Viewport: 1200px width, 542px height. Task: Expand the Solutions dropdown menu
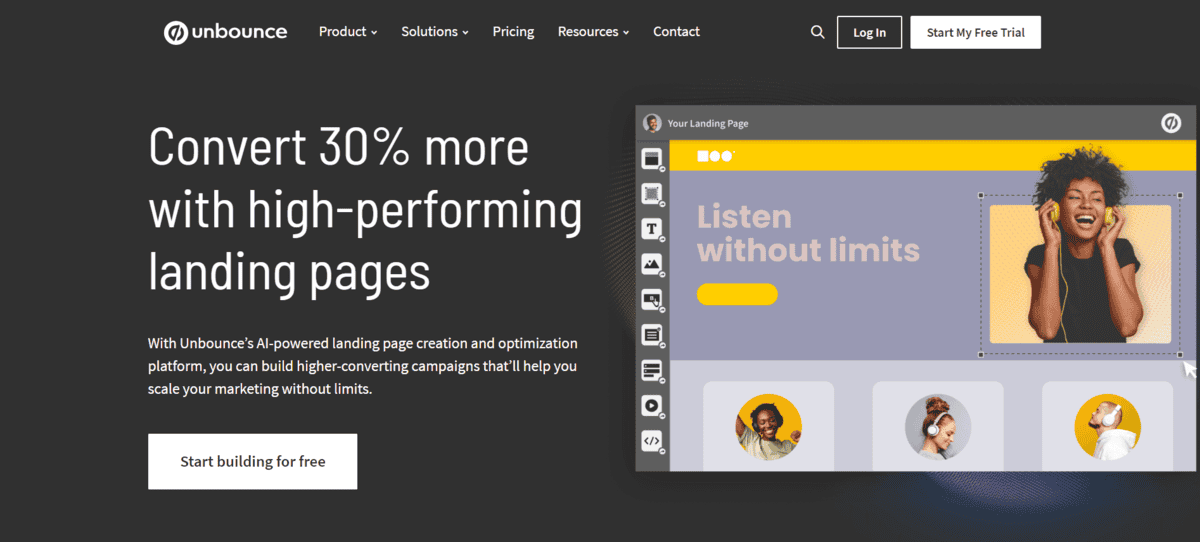434,32
